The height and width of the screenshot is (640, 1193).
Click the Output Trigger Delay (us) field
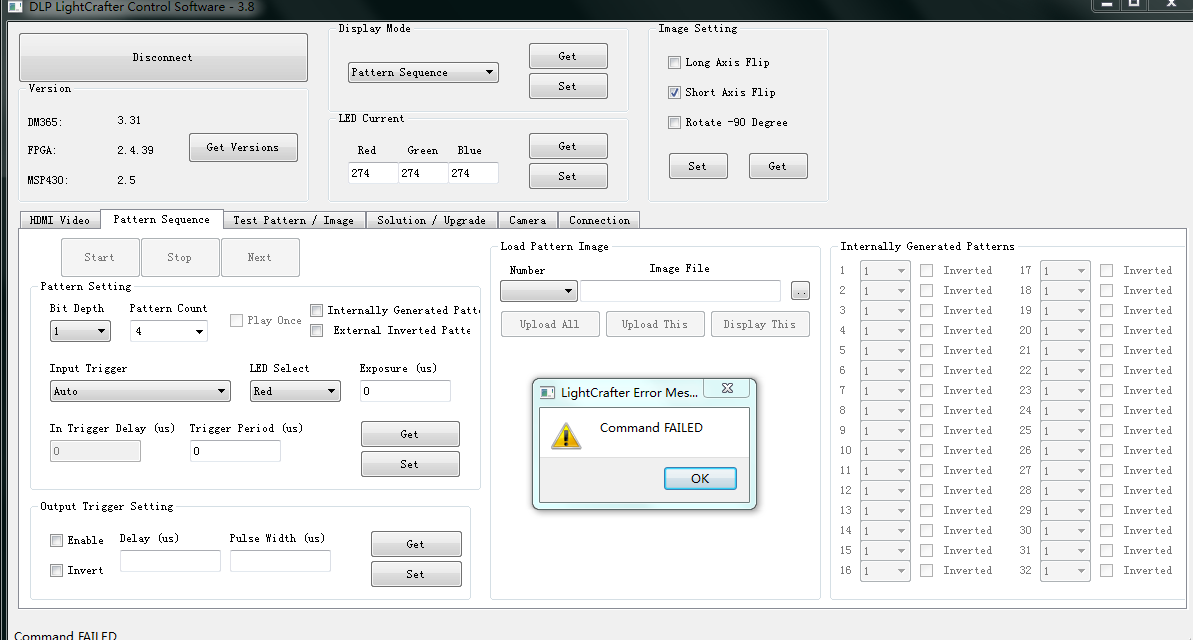pos(170,561)
